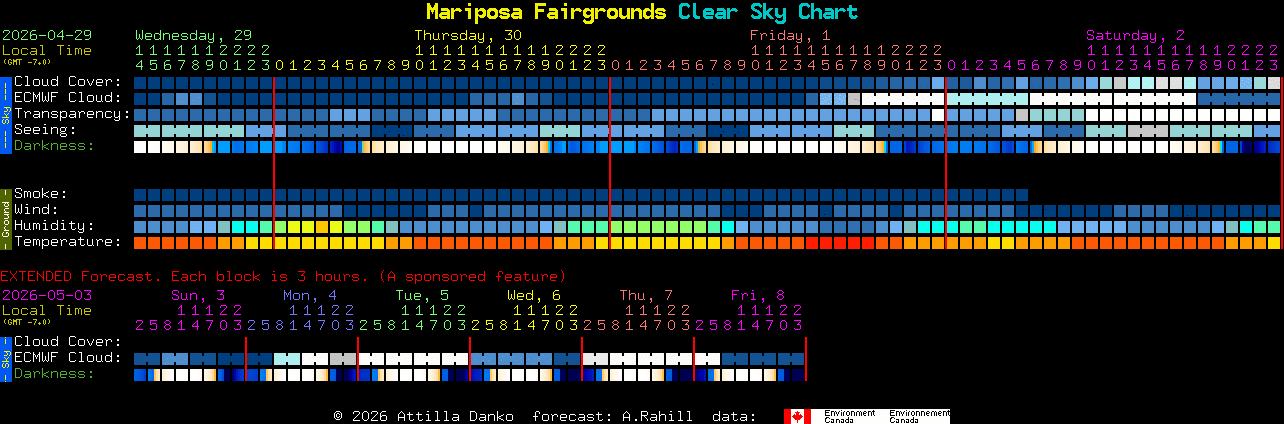
Task: Open the Wind row label
Action: (x=36, y=210)
